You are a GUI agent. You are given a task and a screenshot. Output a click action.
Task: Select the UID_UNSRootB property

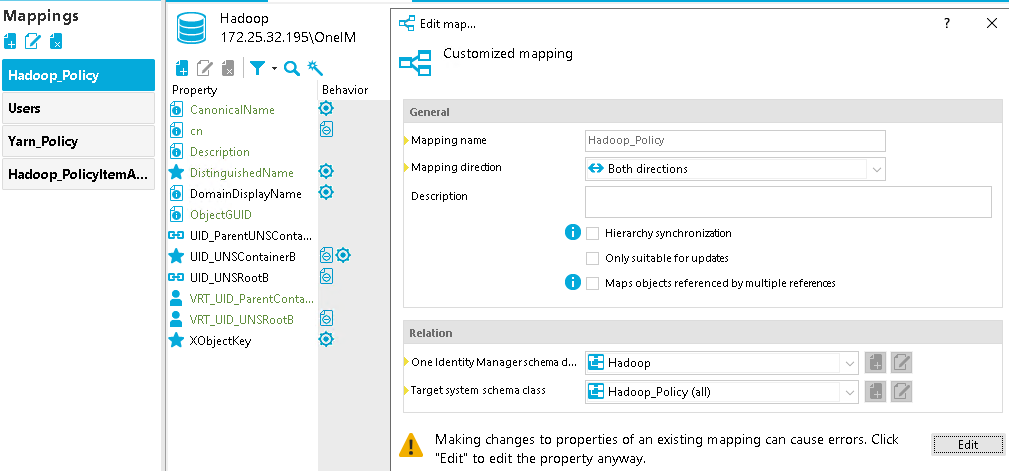[x=229, y=277]
